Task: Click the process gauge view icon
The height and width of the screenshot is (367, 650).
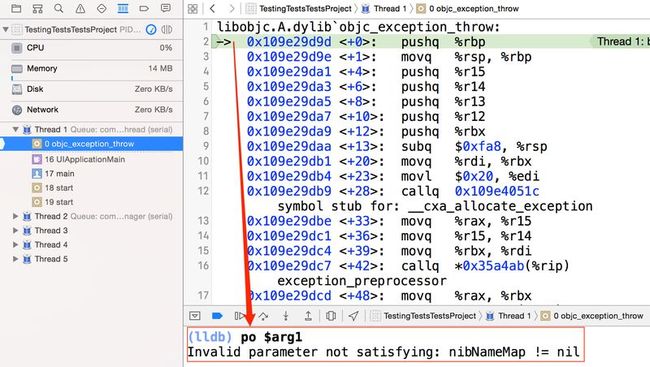Action: pyautogui.click(x=151, y=29)
